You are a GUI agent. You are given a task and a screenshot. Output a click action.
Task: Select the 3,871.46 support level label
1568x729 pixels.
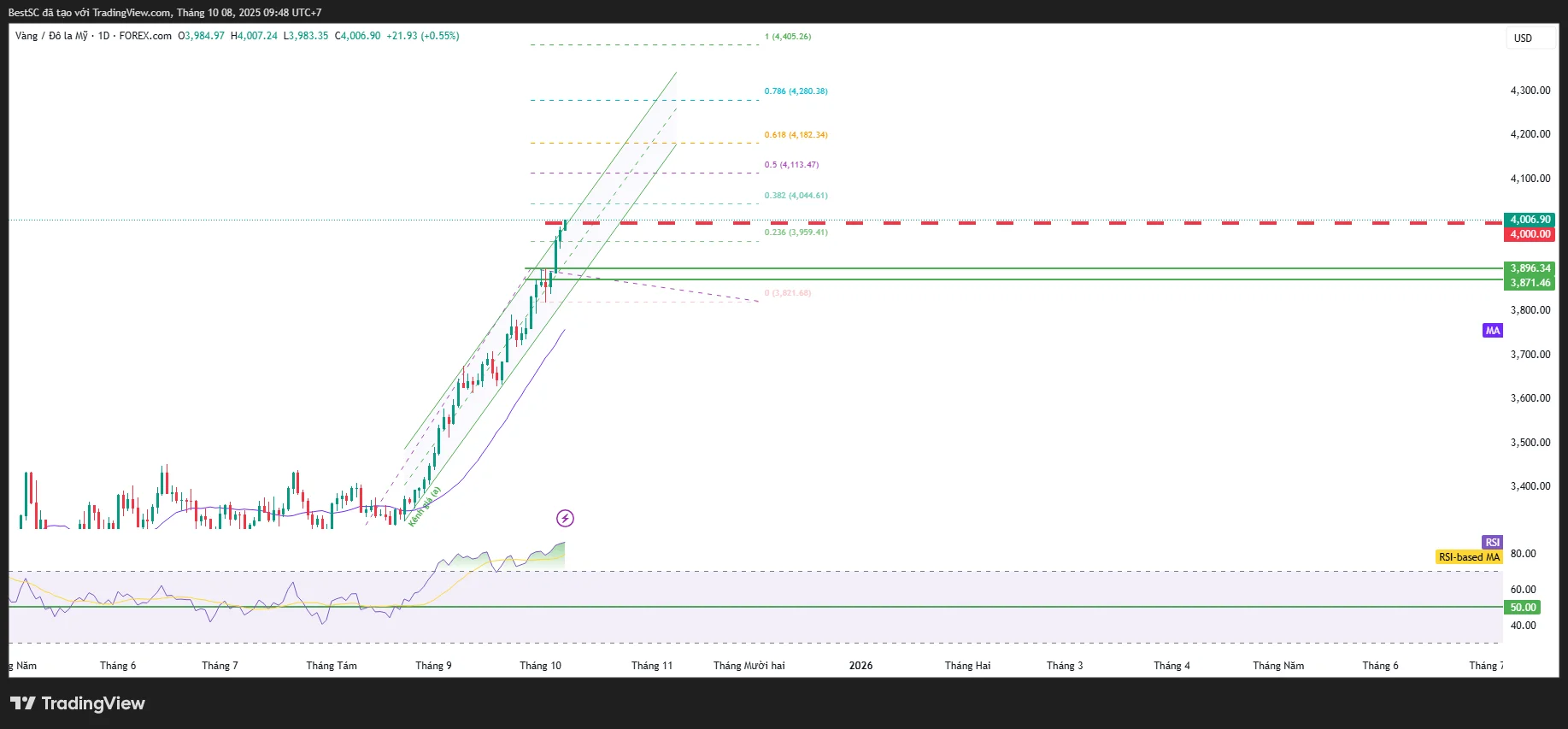[1530, 283]
